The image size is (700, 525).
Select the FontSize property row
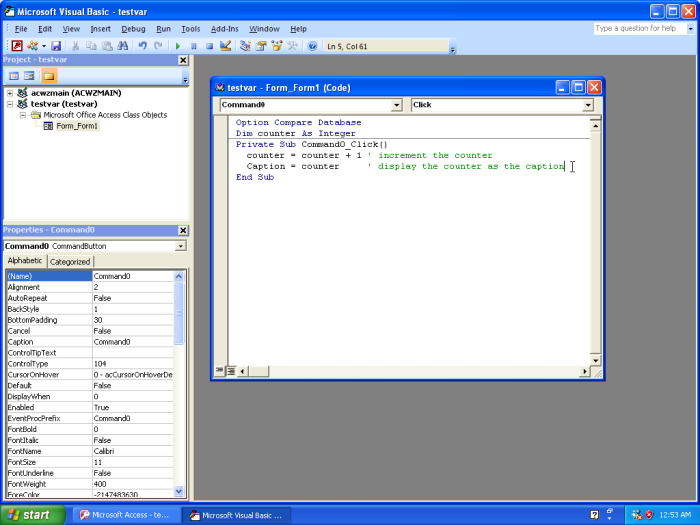click(x=90, y=462)
